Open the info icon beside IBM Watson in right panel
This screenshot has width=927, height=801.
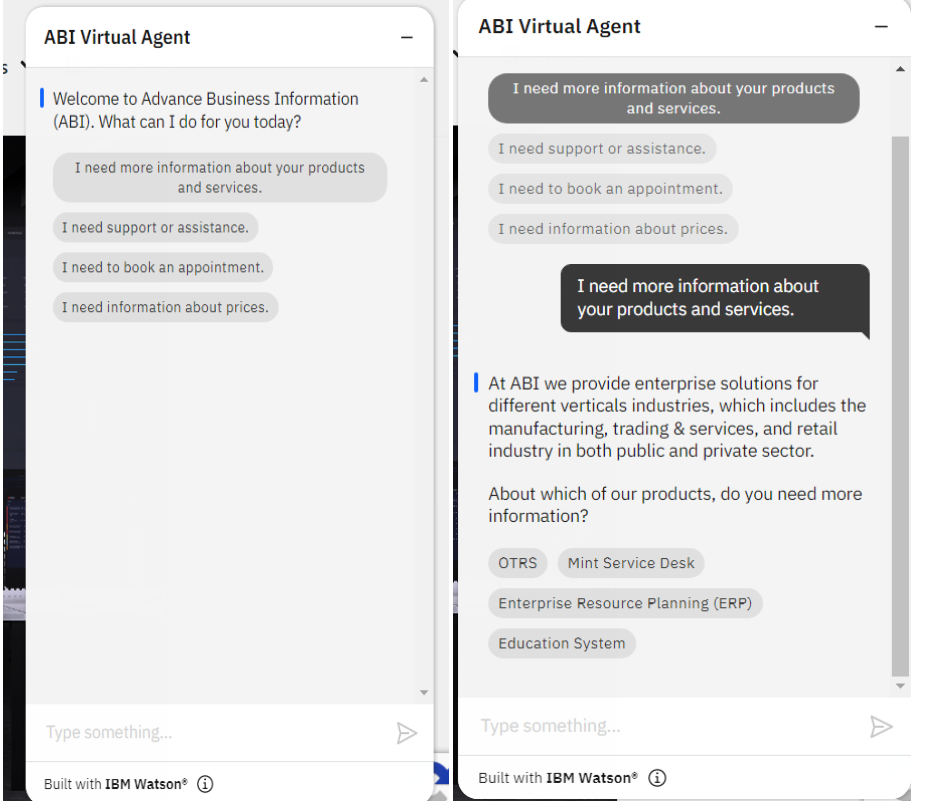coord(657,777)
